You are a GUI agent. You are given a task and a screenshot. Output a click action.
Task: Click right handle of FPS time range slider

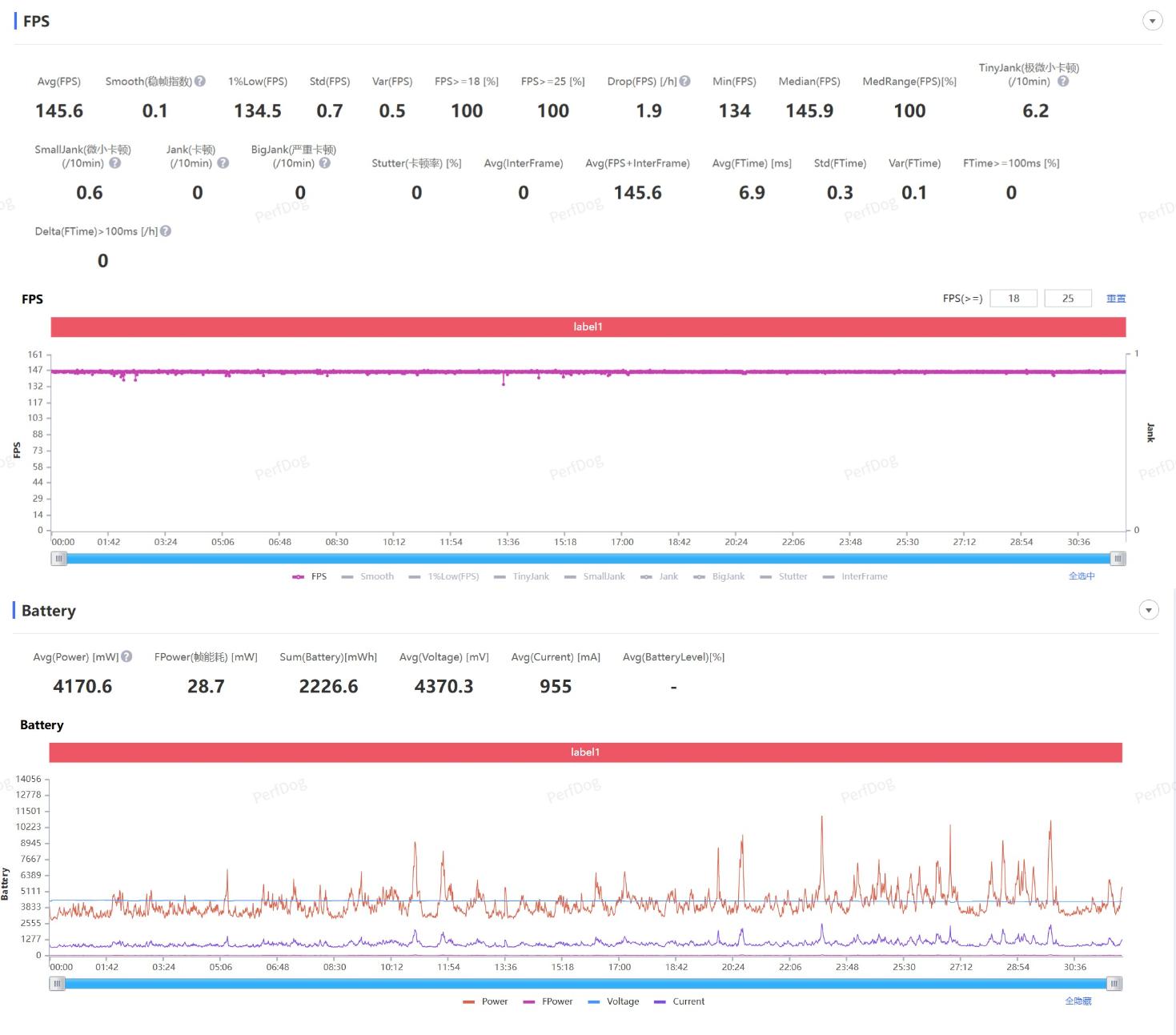point(1118,559)
